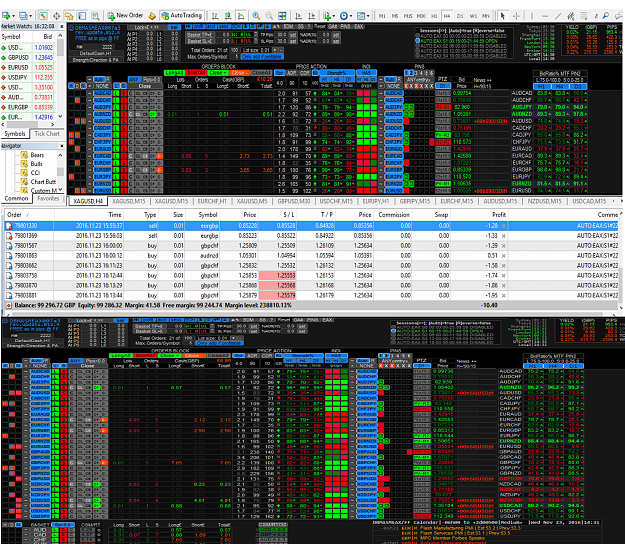This screenshot has width=625, height=544.
Task: Open a new chart from toolbar
Action: click(x=6, y=16)
